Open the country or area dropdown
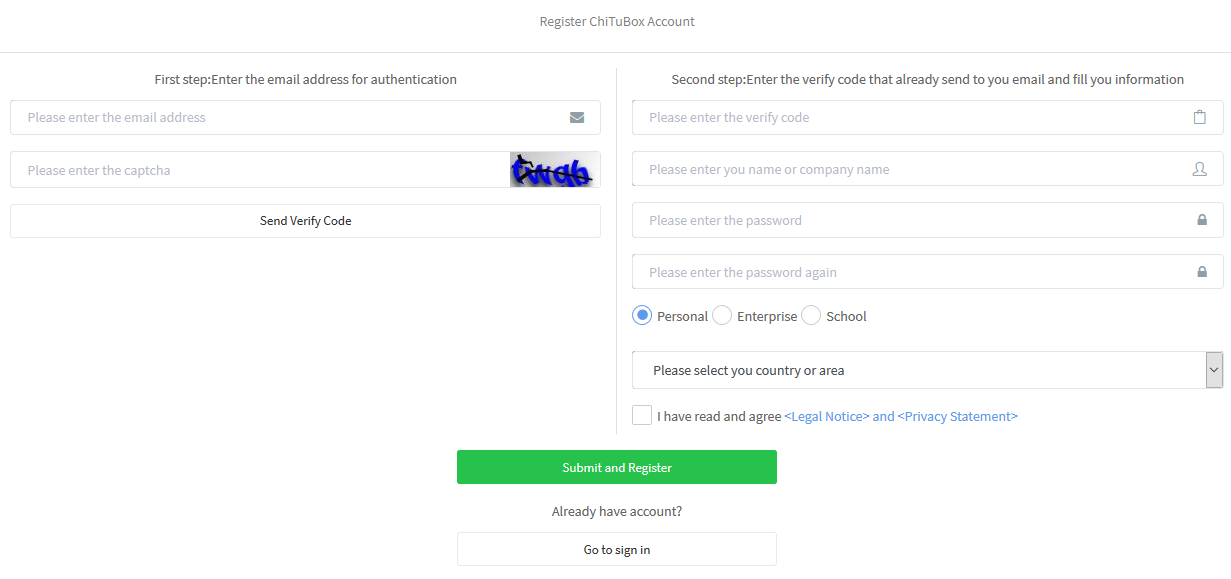1231x579 pixels. pyautogui.click(x=918, y=370)
